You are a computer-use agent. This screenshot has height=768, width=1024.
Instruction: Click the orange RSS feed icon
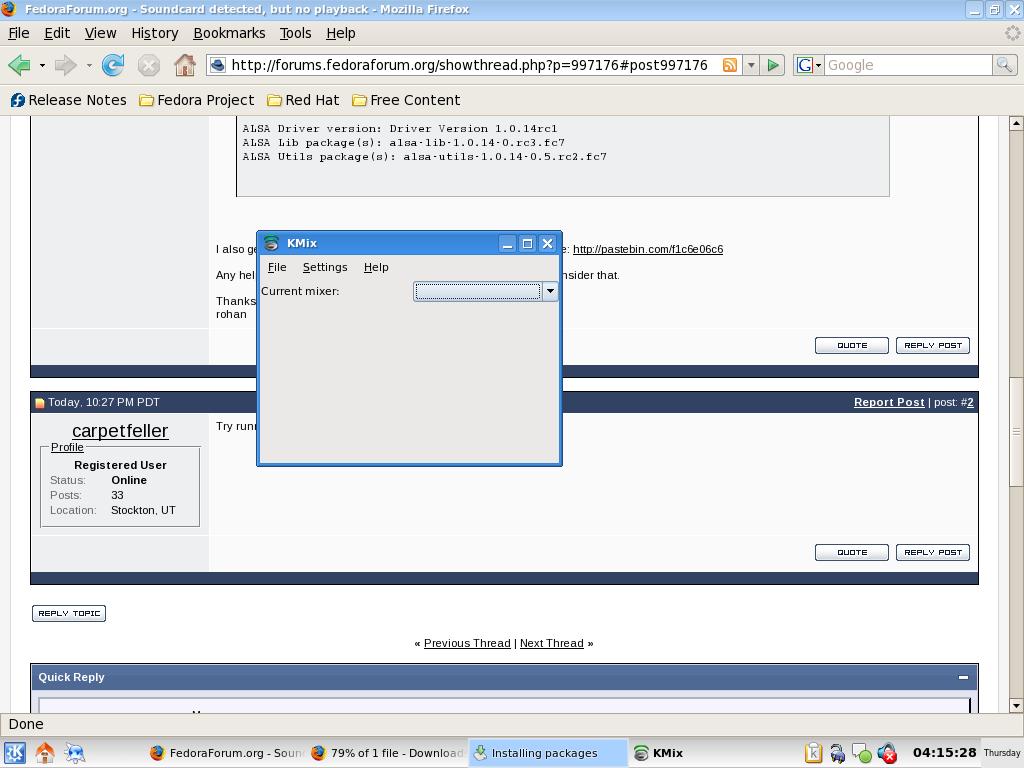tap(730, 65)
